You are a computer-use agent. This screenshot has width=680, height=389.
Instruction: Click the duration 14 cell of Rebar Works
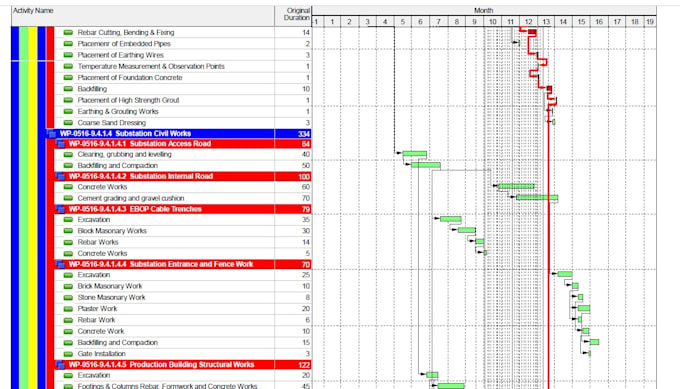click(293, 242)
